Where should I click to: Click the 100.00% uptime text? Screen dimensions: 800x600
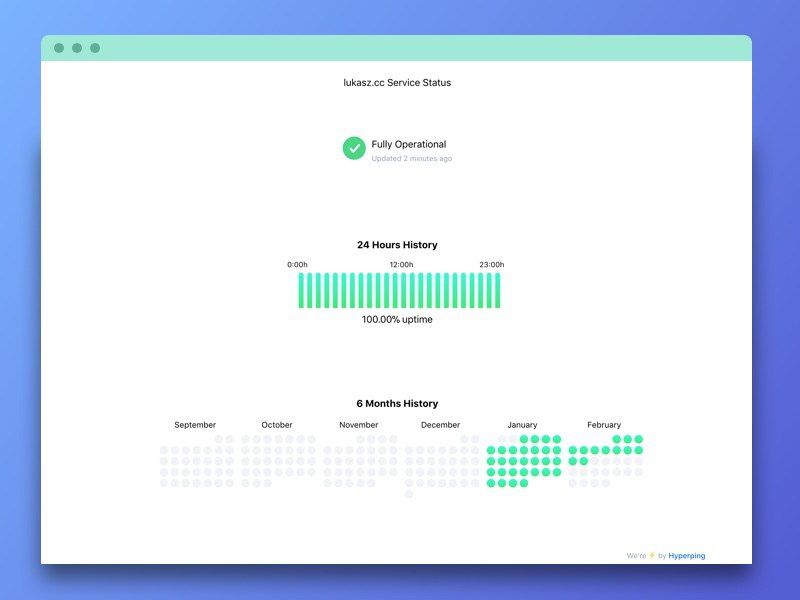pos(397,319)
